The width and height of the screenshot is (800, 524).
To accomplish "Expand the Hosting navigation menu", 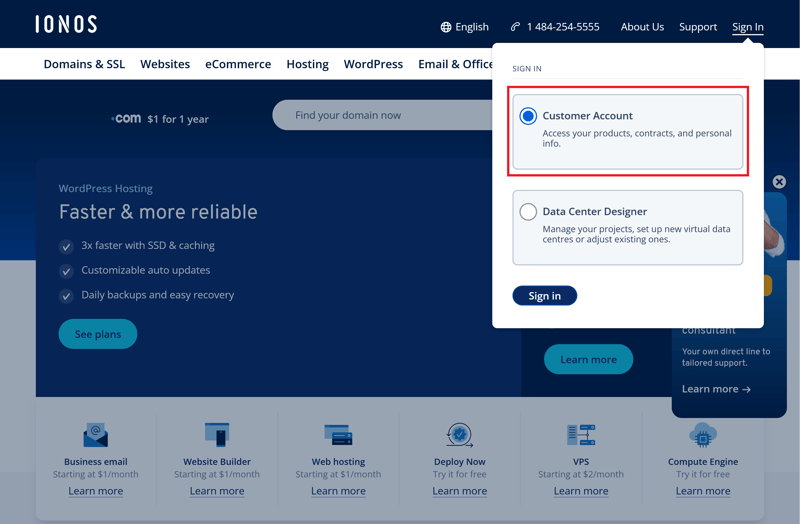I will [x=307, y=64].
